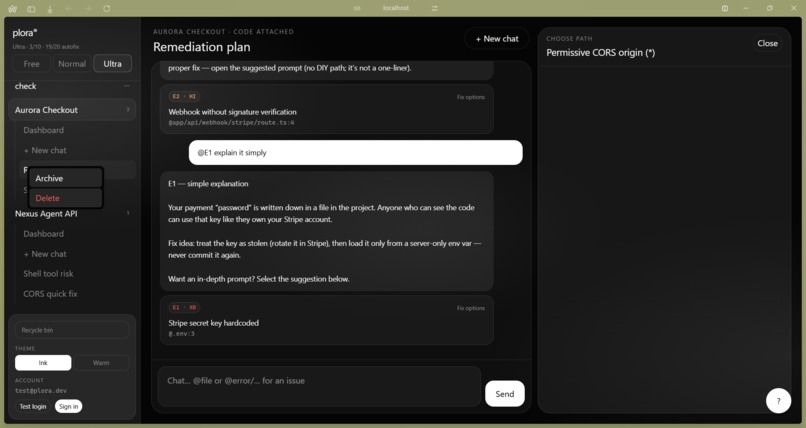Start new chat under Aurora Checkout in sidebar
The width and height of the screenshot is (806, 428).
[x=45, y=150]
